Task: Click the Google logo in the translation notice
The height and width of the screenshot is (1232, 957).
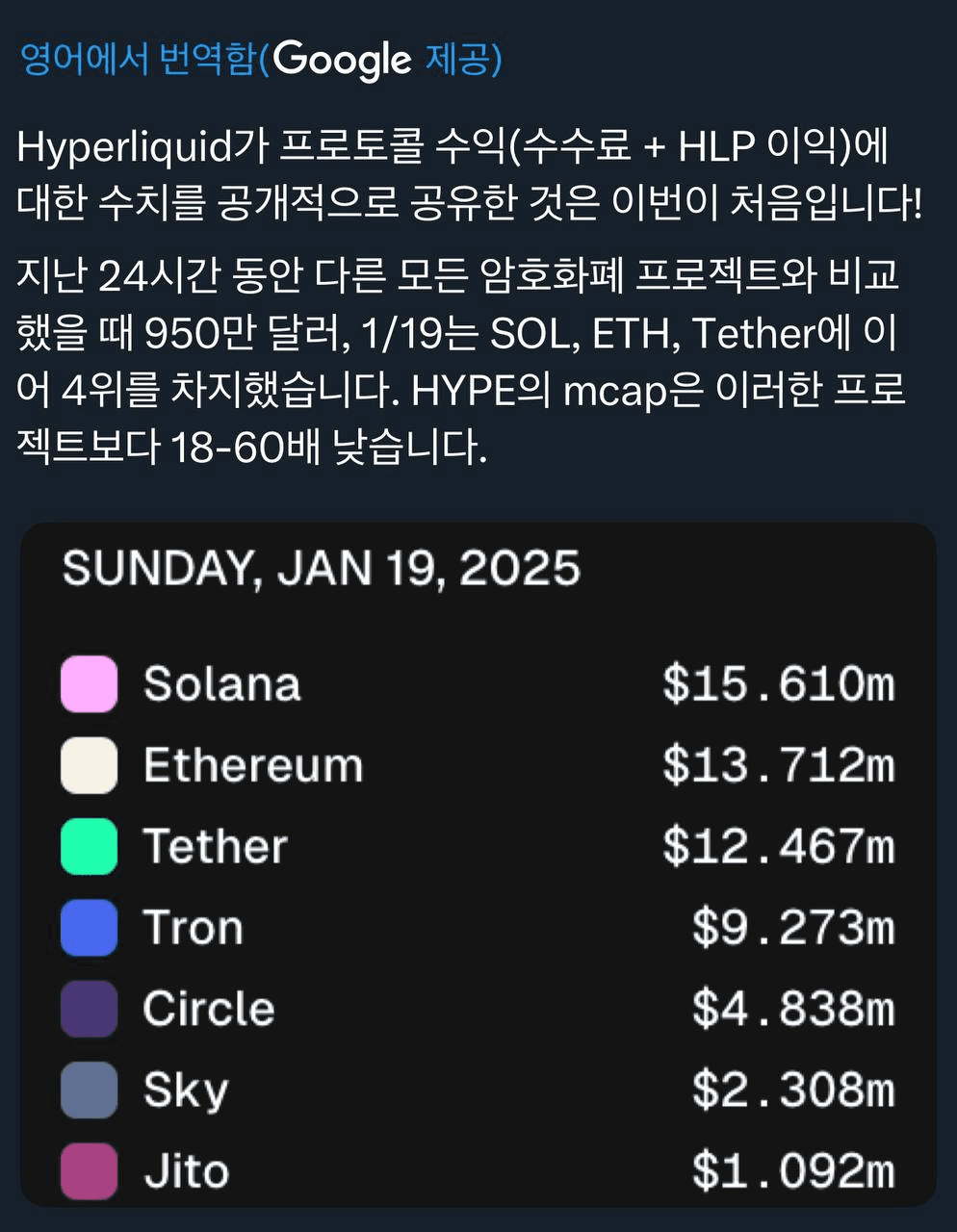Action: 342,60
